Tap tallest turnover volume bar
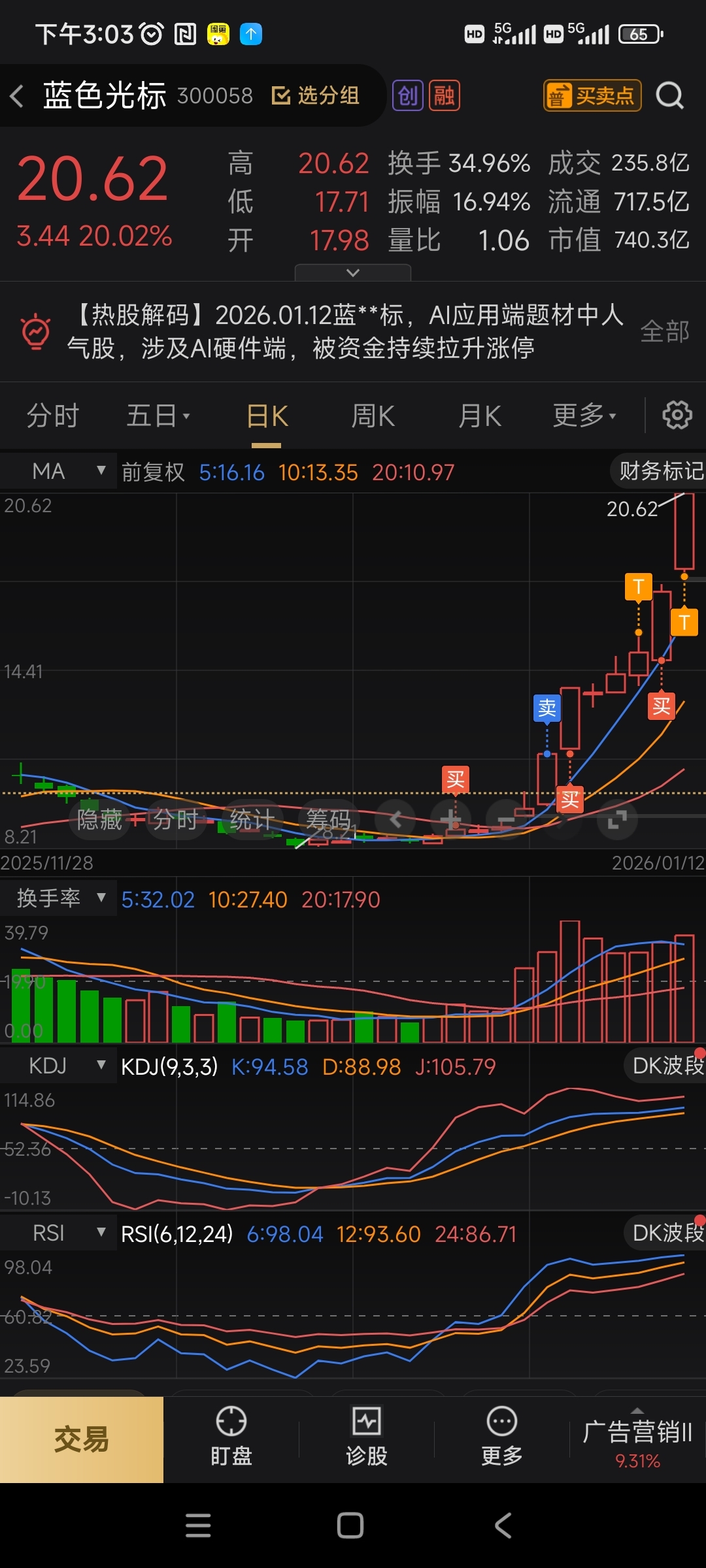Screen dimensions: 706x1568 pyautogui.click(x=570, y=981)
